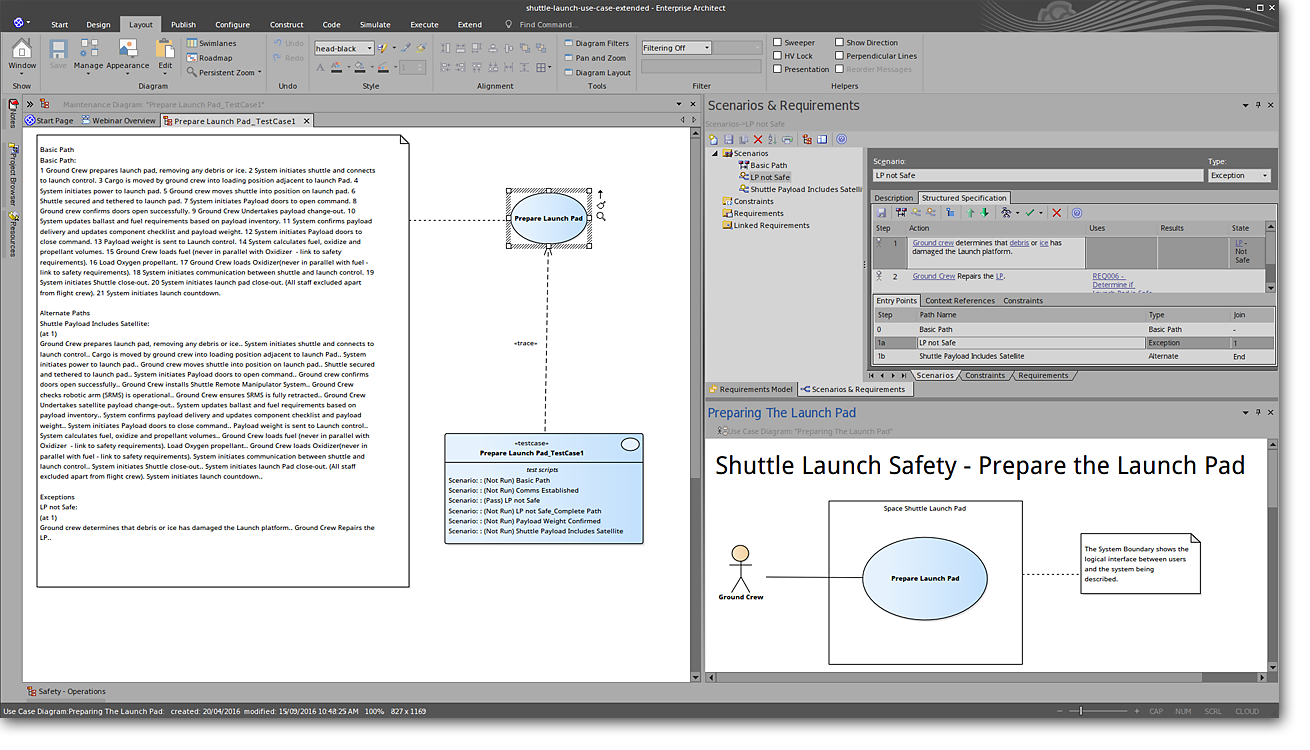Select Basic Path in Scenarios tree
The width and height of the screenshot is (1310, 750).
click(768, 166)
